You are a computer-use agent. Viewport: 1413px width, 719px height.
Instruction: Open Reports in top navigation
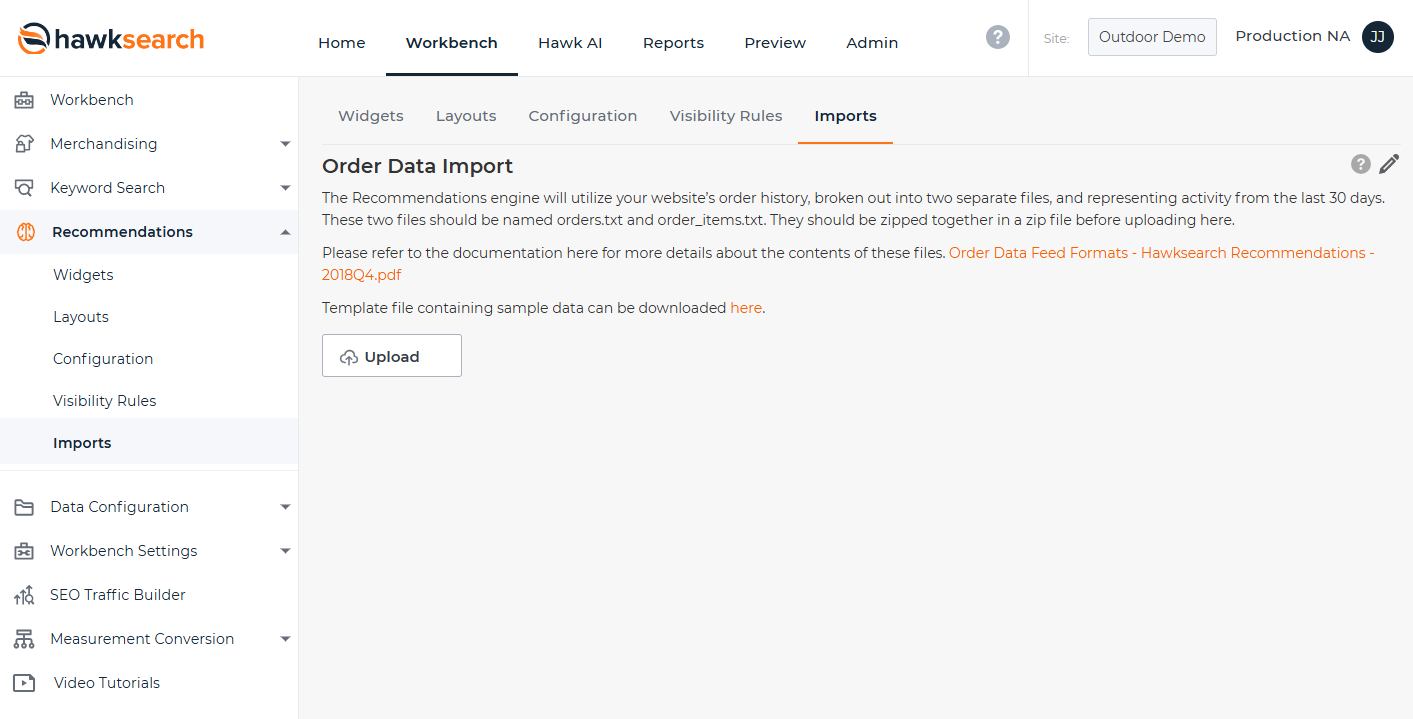pos(673,43)
